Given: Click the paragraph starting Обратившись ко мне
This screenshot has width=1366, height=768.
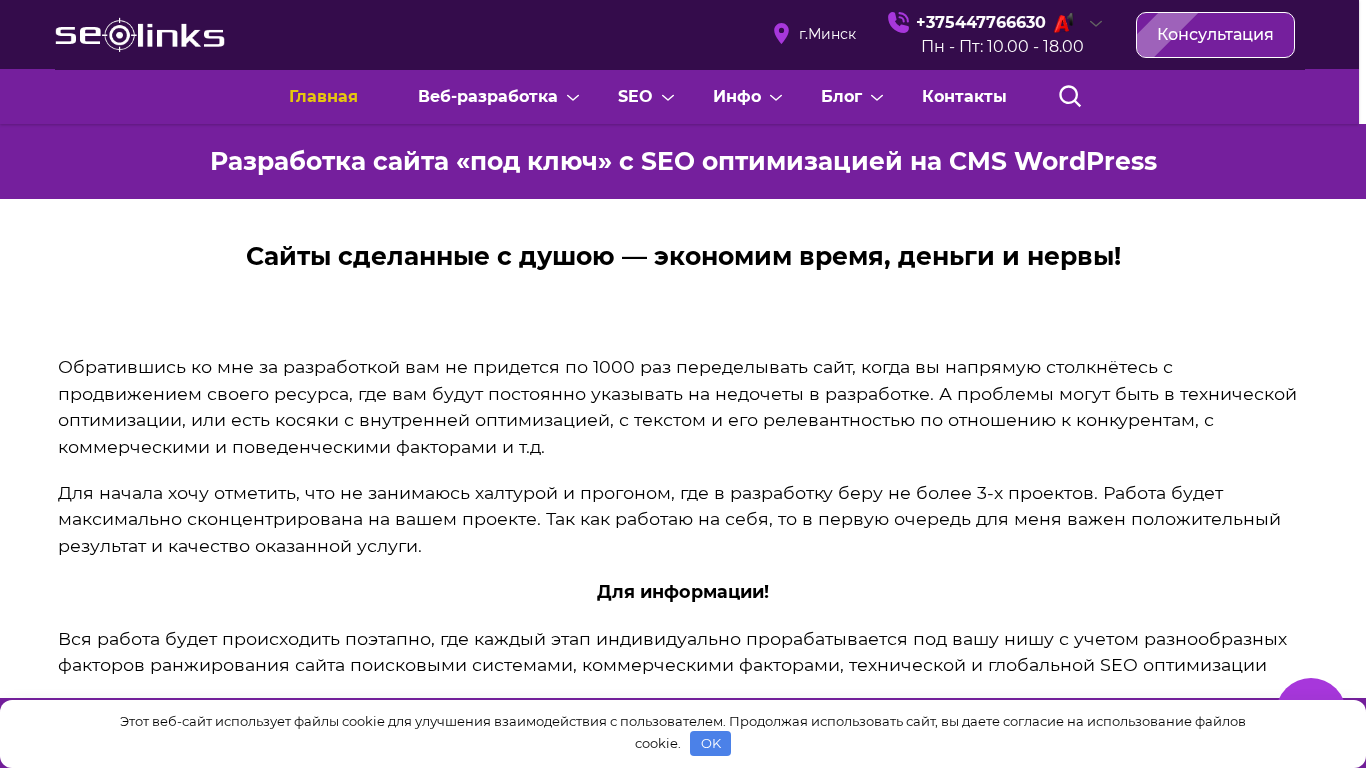Looking at the screenshot, I should [x=677, y=407].
